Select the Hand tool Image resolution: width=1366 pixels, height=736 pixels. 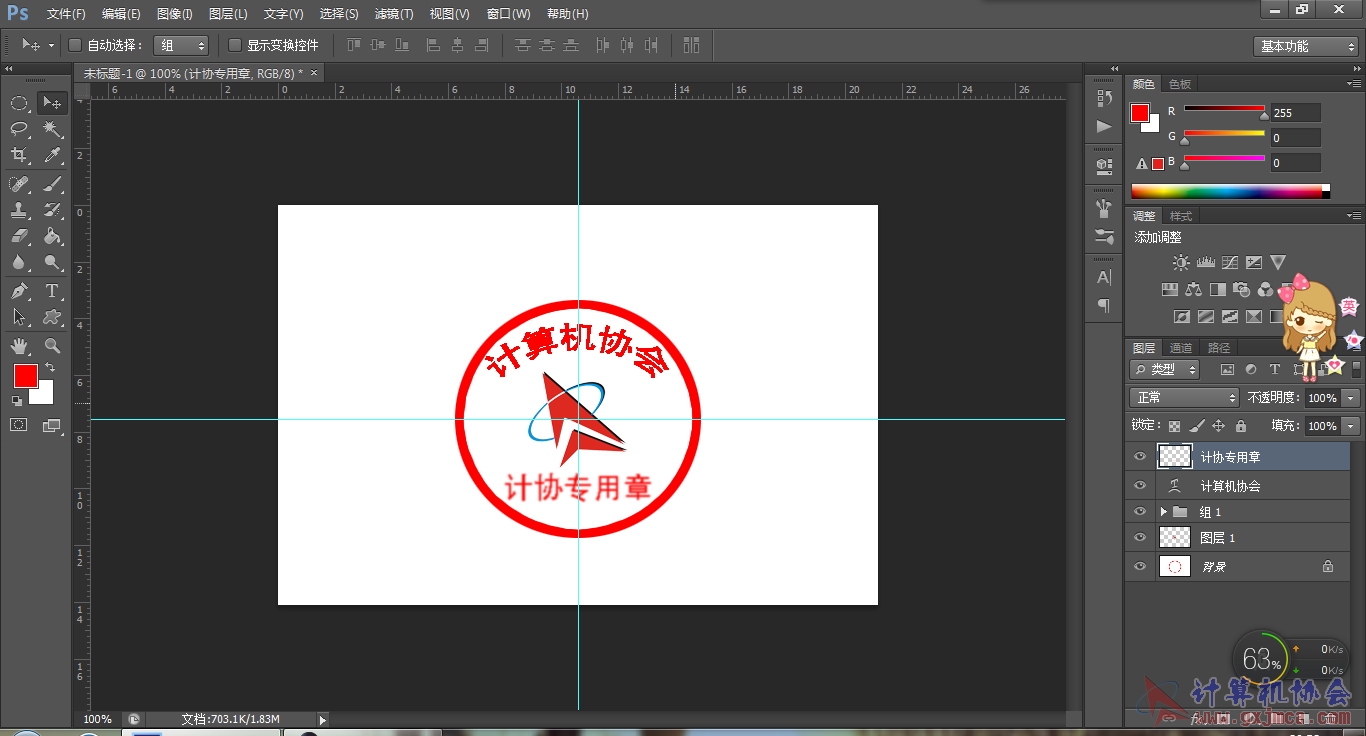(19, 346)
